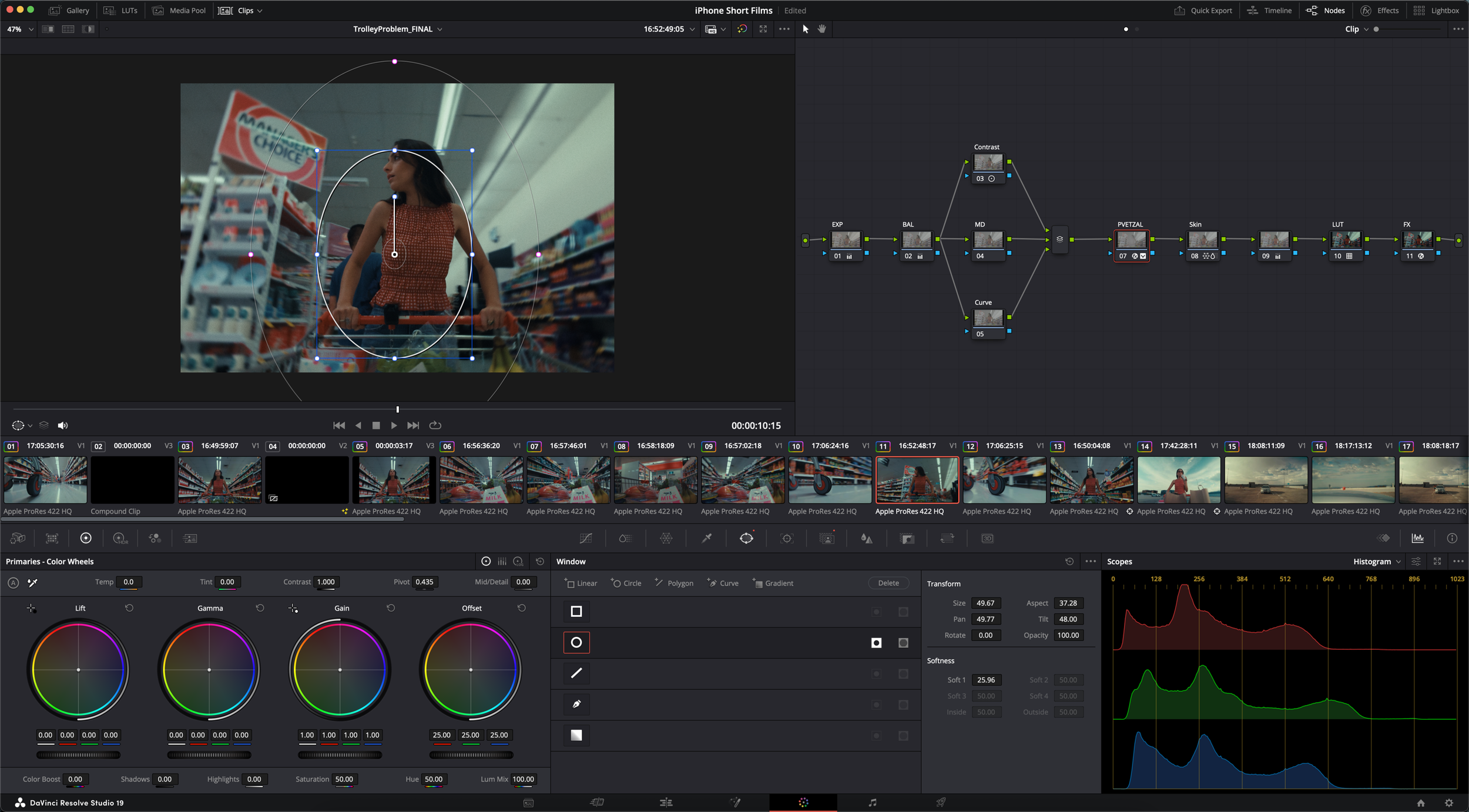Switch to the Lightbox view
The height and width of the screenshot is (812, 1469).
pyautogui.click(x=1436, y=11)
